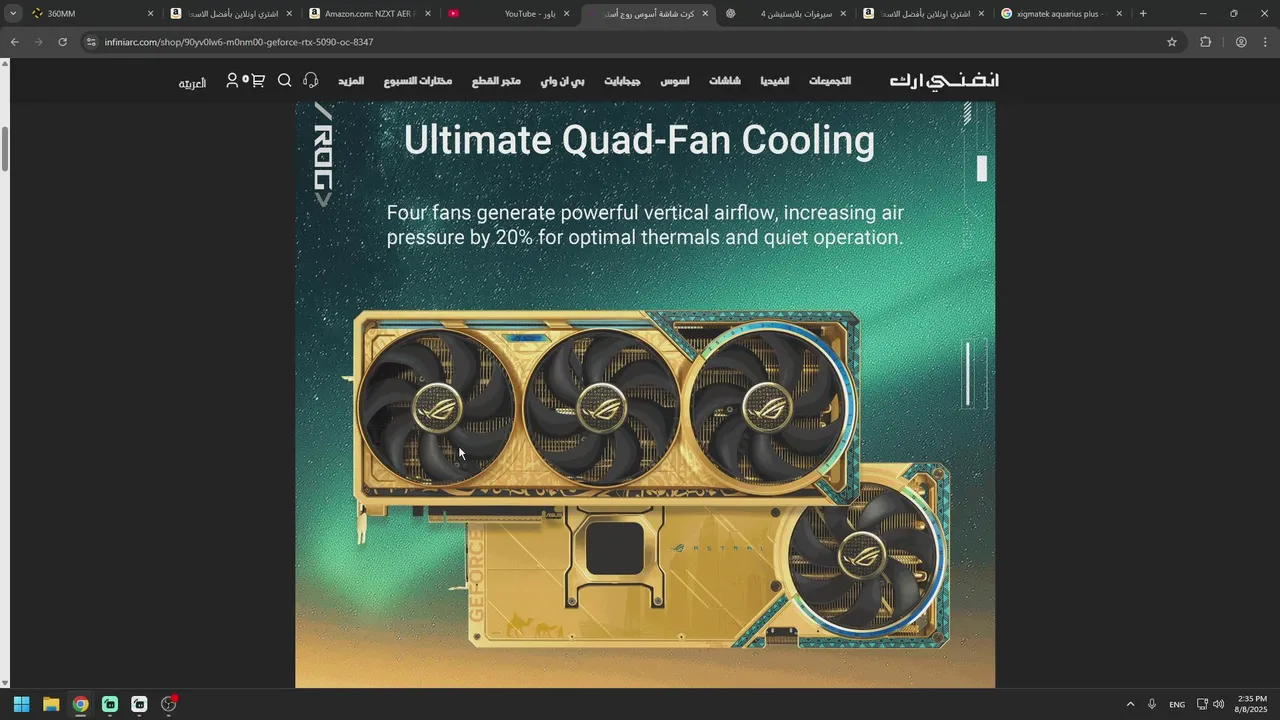Go back to previous page

(14, 42)
